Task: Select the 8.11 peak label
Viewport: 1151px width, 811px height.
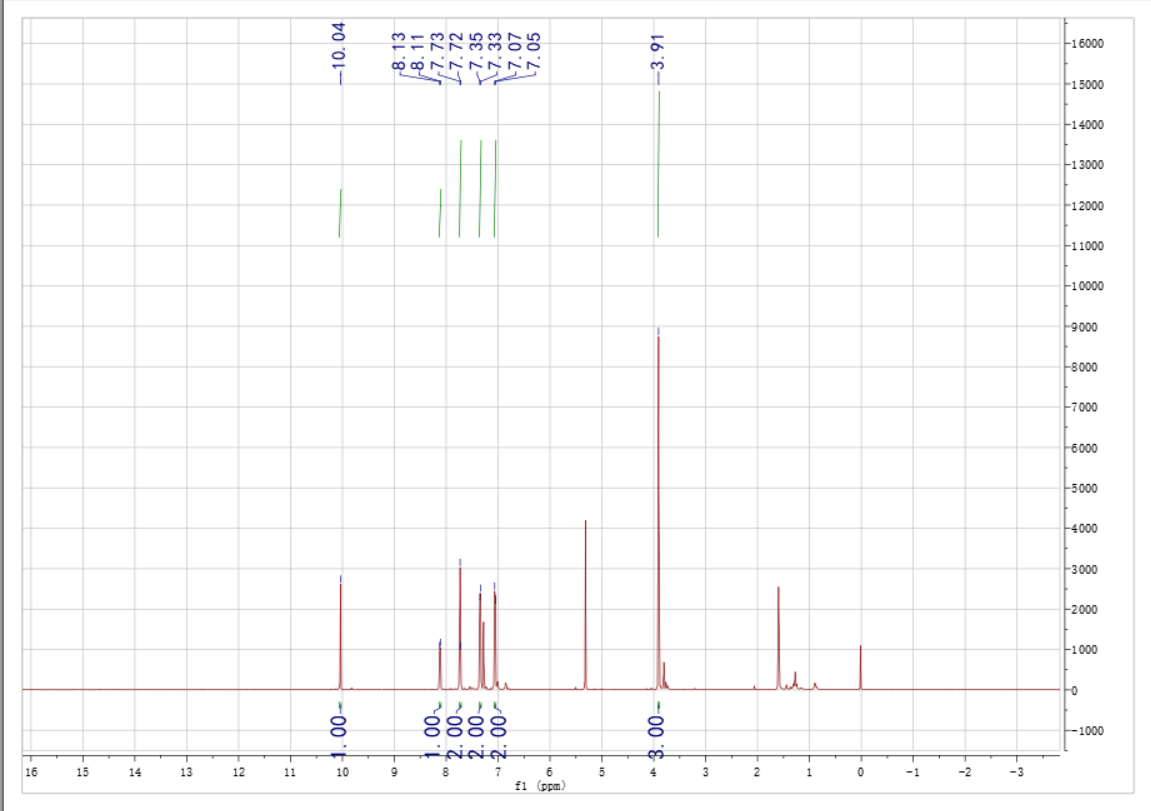Action: pyautogui.click(x=418, y=51)
